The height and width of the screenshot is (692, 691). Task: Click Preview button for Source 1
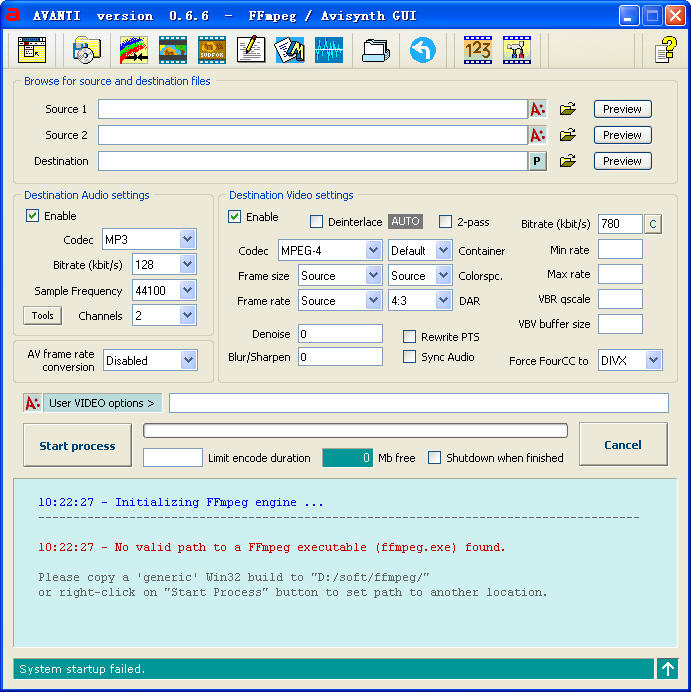[x=623, y=109]
